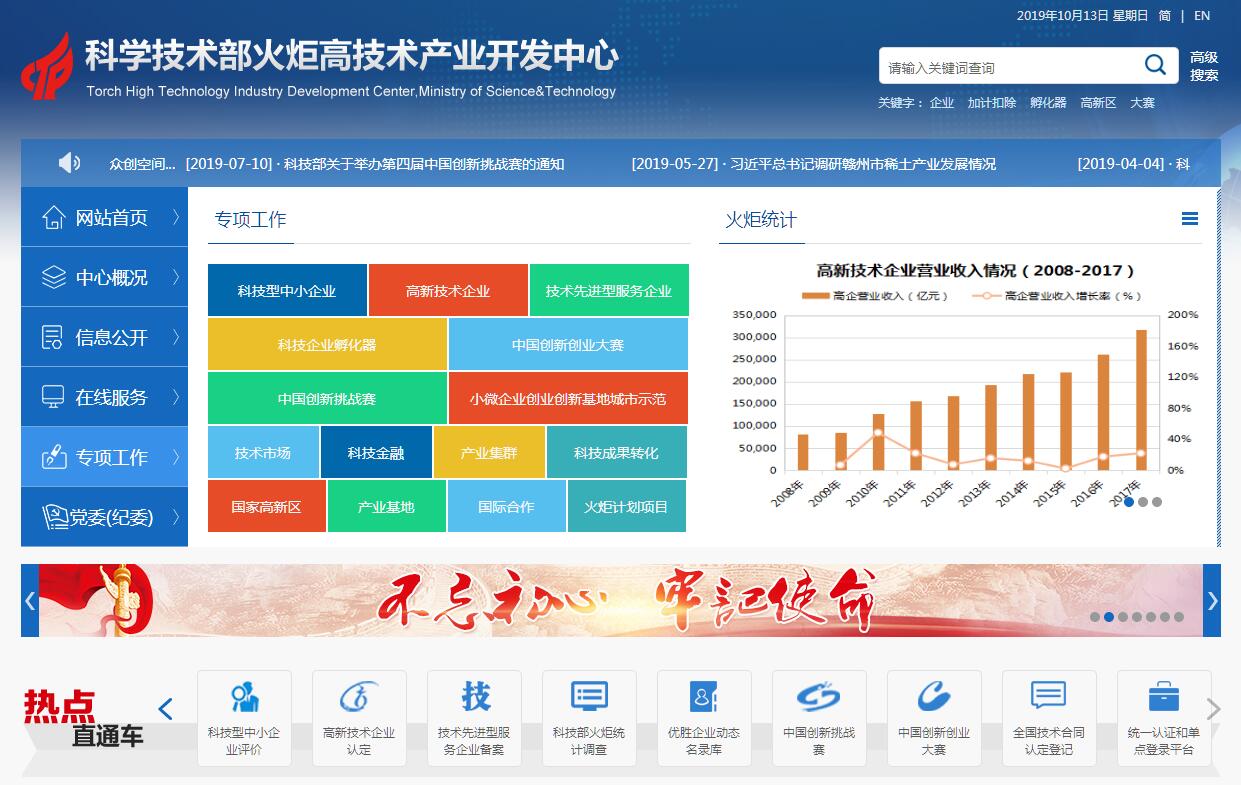Select the last chart carousel dot
The image size is (1241, 785).
pyautogui.click(x=1157, y=502)
